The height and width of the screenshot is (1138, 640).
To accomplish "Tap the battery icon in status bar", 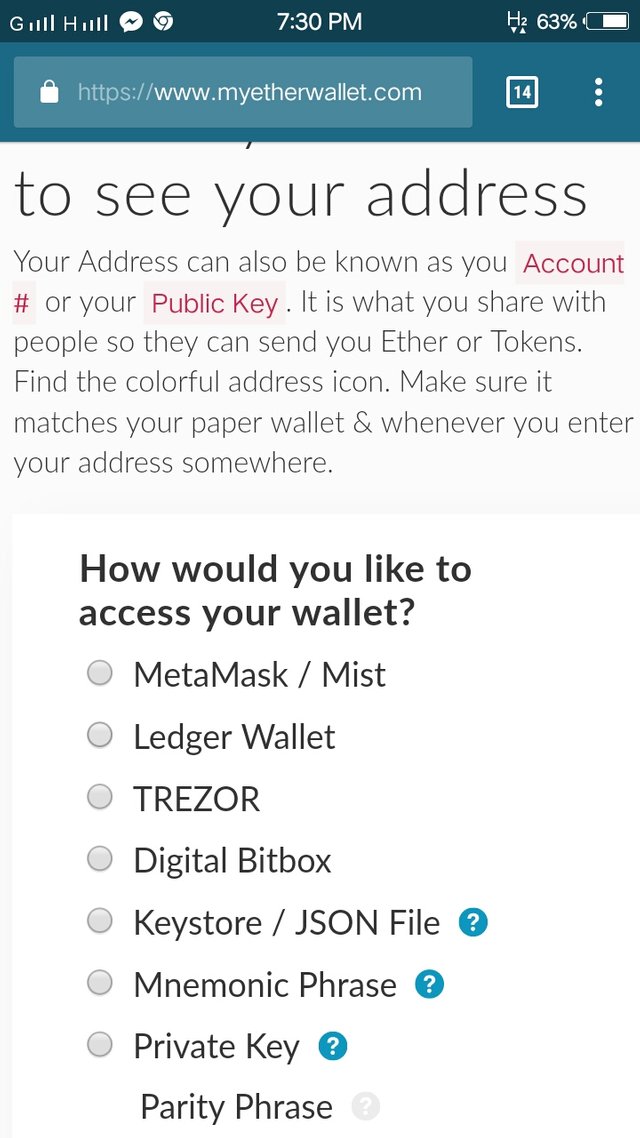I will (x=606, y=21).
